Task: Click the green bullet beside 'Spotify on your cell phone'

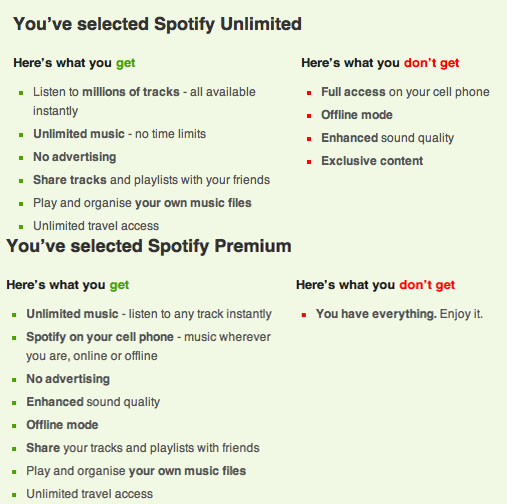Action: [x=14, y=338]
